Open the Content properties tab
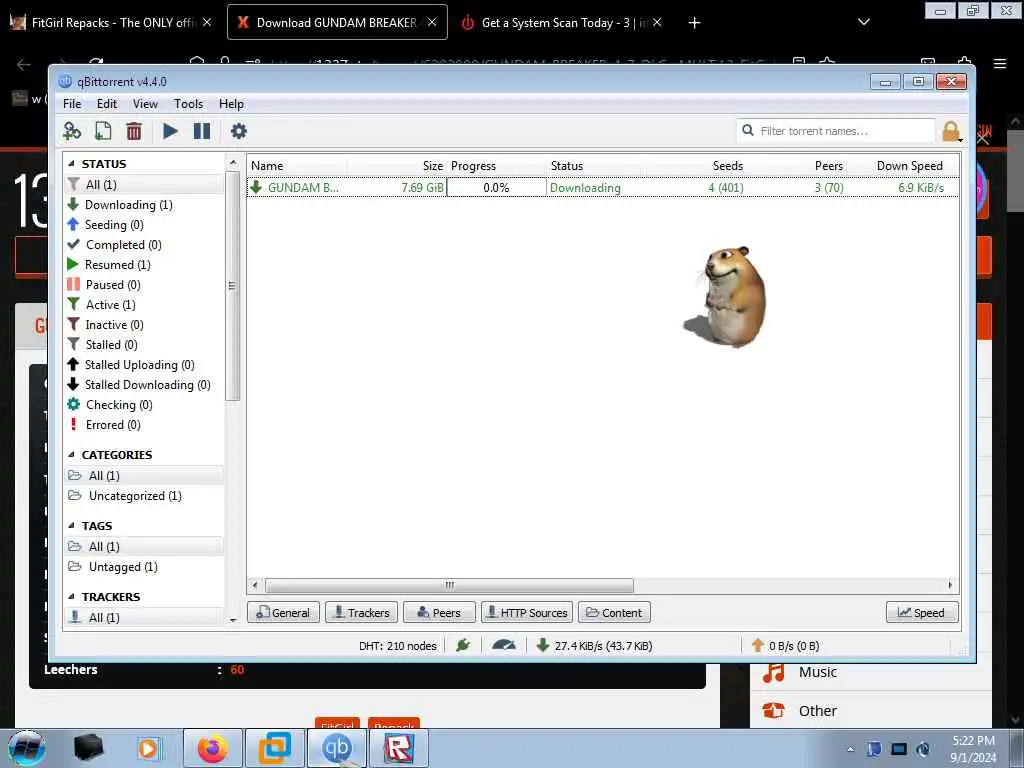This screenshot has height=768, width=1024. [615, 613]
